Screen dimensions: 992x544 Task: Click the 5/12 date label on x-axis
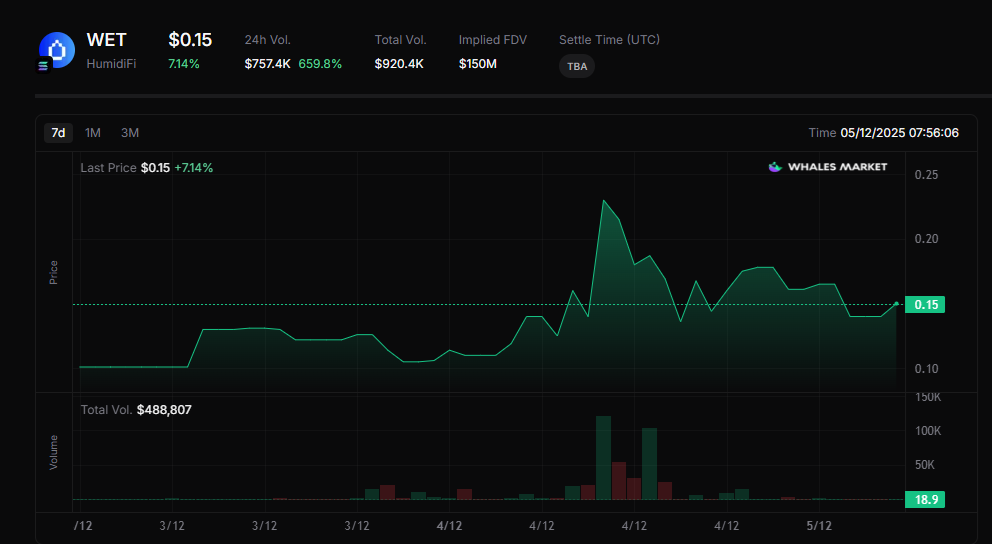tap(819, 526)
